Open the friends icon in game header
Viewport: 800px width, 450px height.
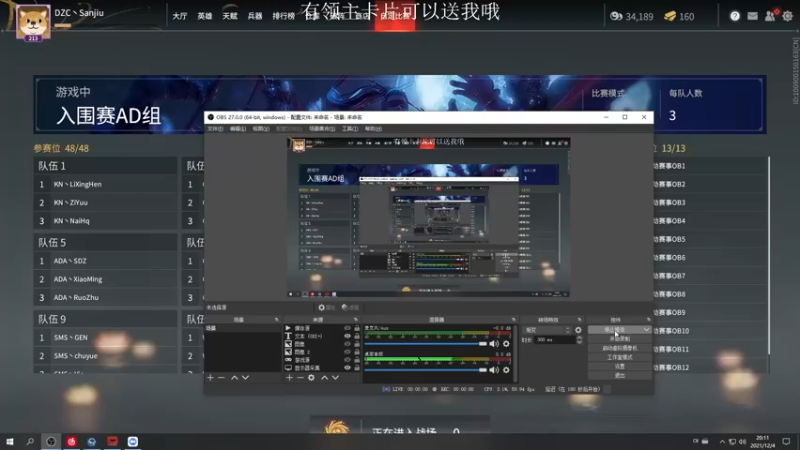[x=770, y=16]
